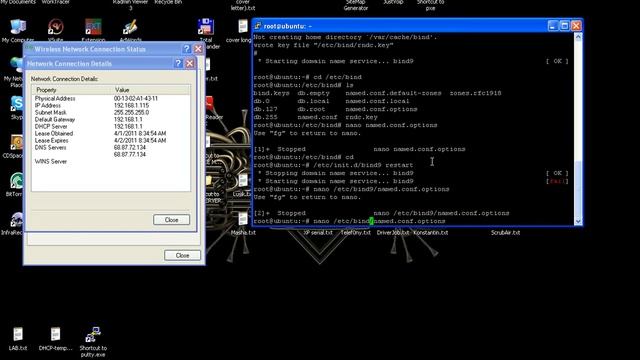Screen dimensions: 640x360
Task: Minimize the PuTTY root@ubuntu window
Action: click(553, 26)
